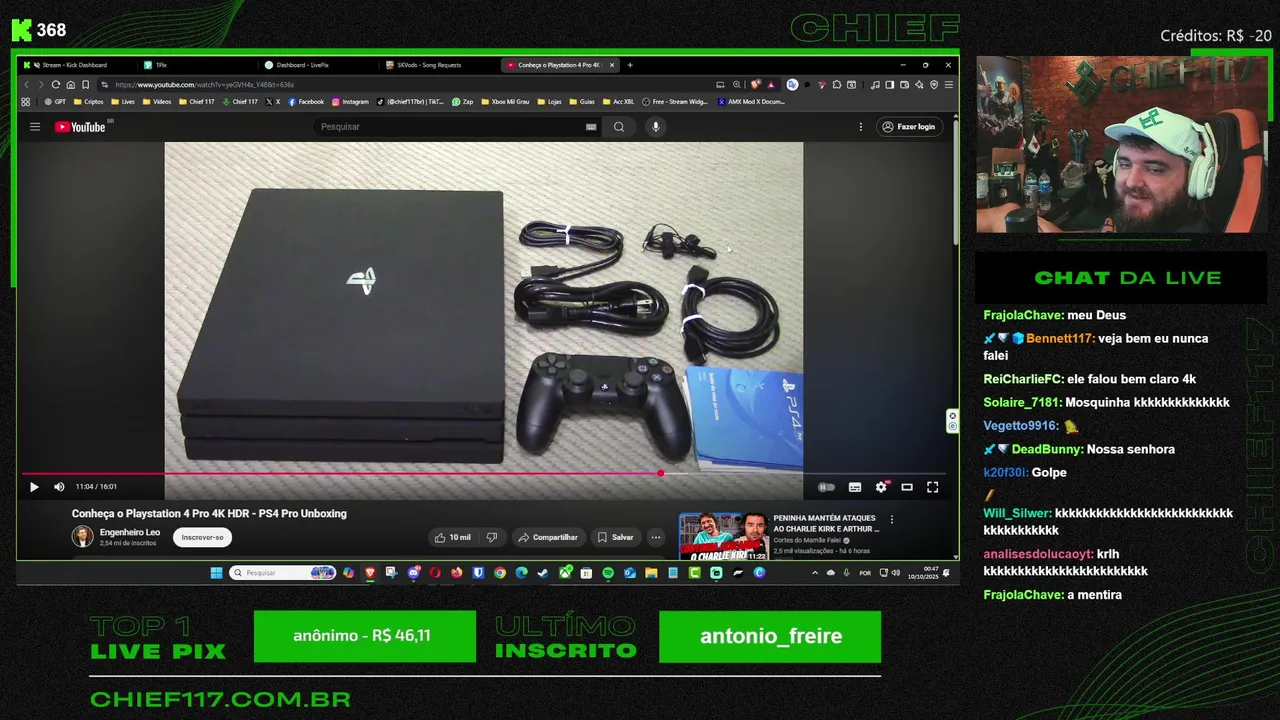Play the YouTube video
Image resolution: width=1280 pixels, height=720 pixels.
pos(34,487)
